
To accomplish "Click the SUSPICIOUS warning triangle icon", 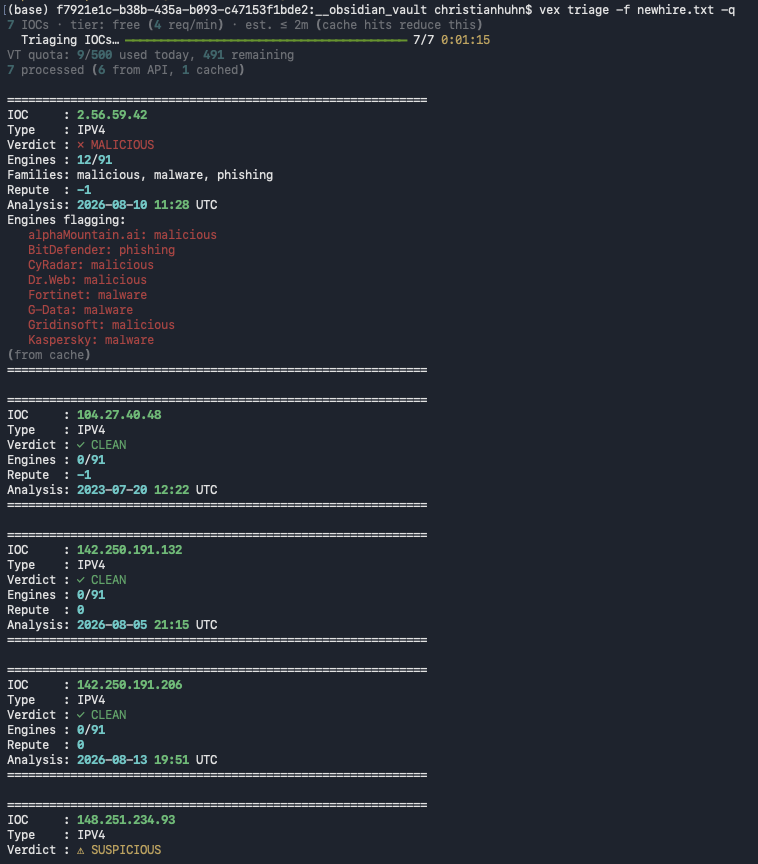I will tap(80, 850).
